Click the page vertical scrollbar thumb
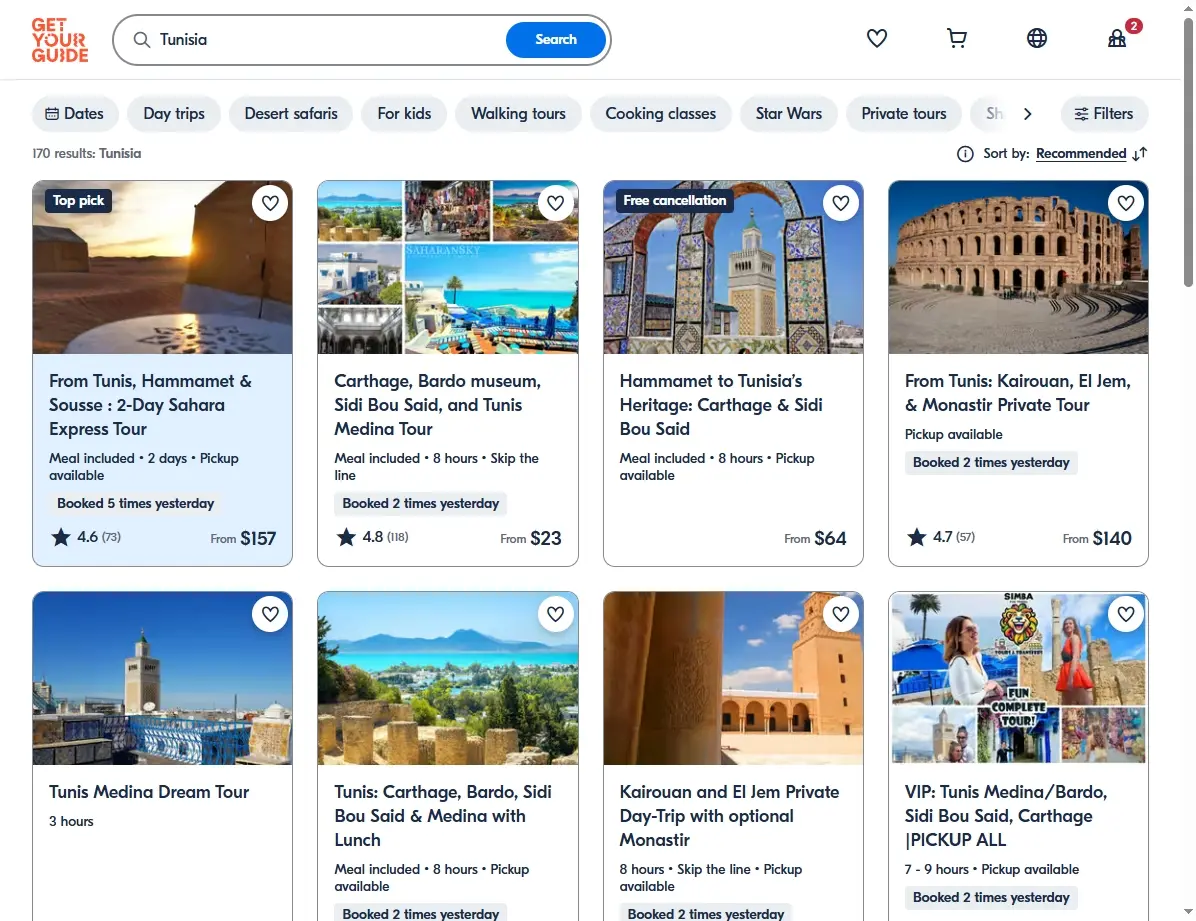This screenshot has width=1196, height=921. click(1188, 153)
